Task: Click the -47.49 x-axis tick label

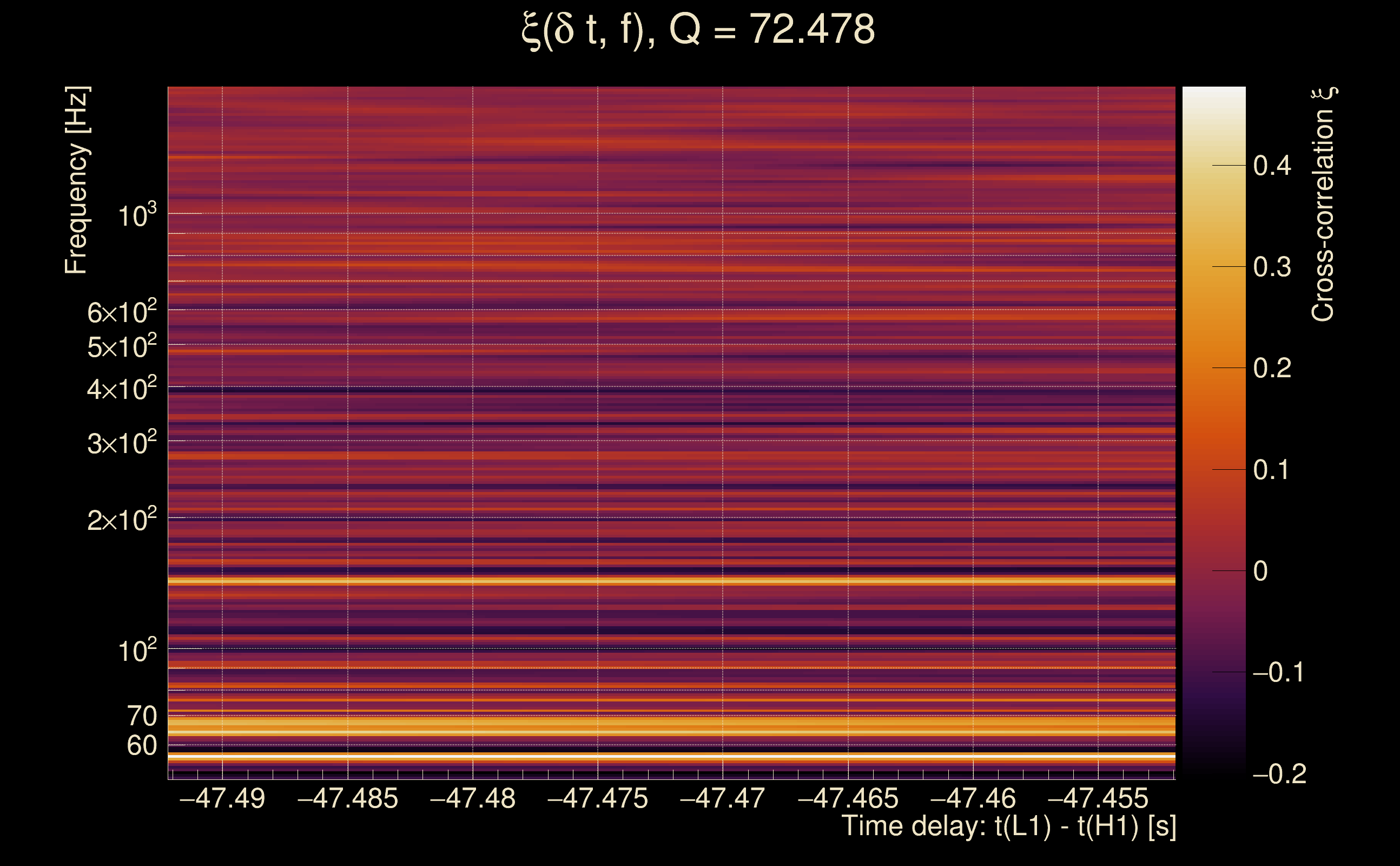Action: point(222,799)
